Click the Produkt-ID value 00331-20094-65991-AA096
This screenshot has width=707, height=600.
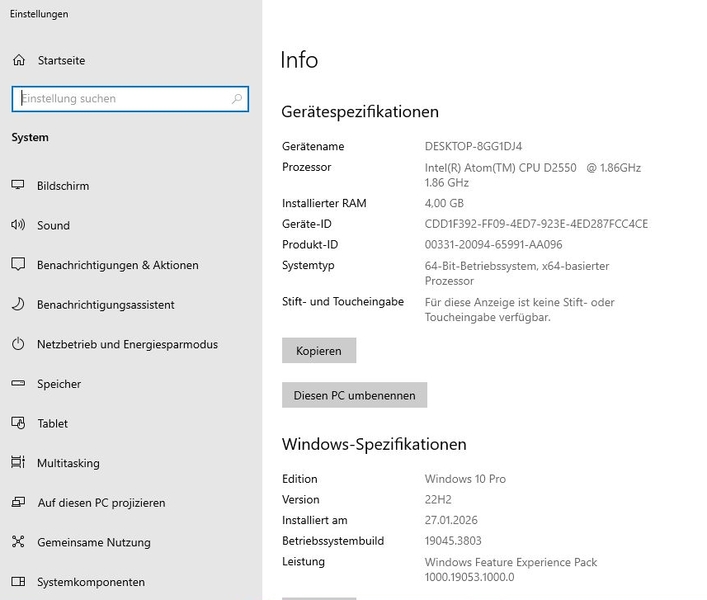tap(493, 245)
